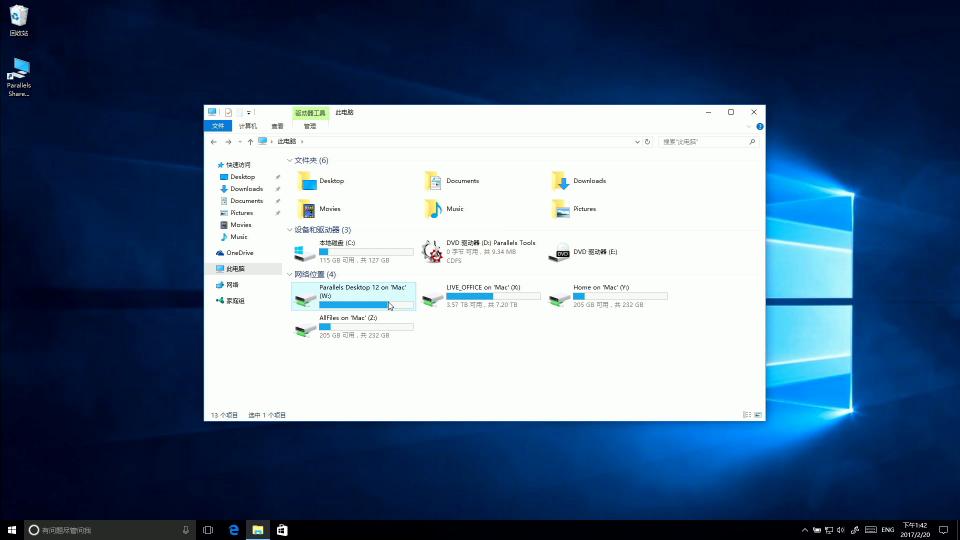
Task: Switch to details view in status bar
Action: tap(747, 414)
